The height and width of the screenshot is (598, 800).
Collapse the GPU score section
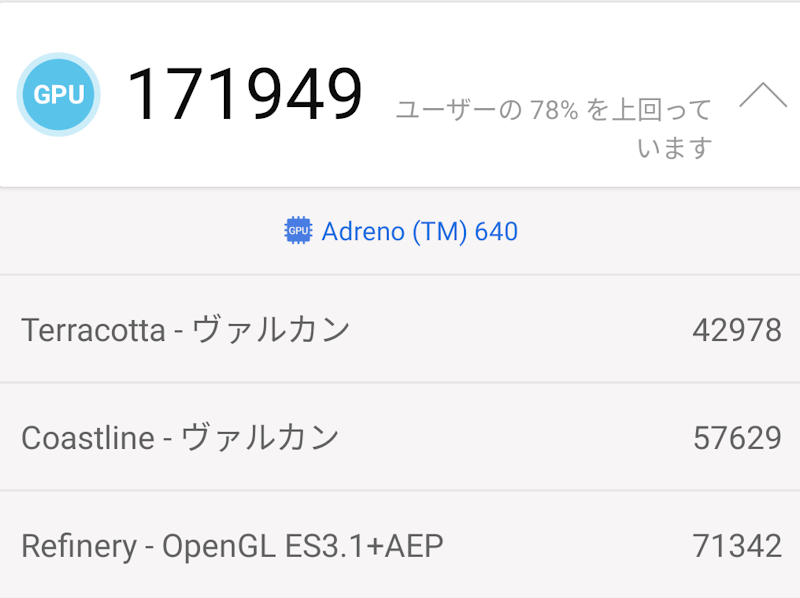763,96
